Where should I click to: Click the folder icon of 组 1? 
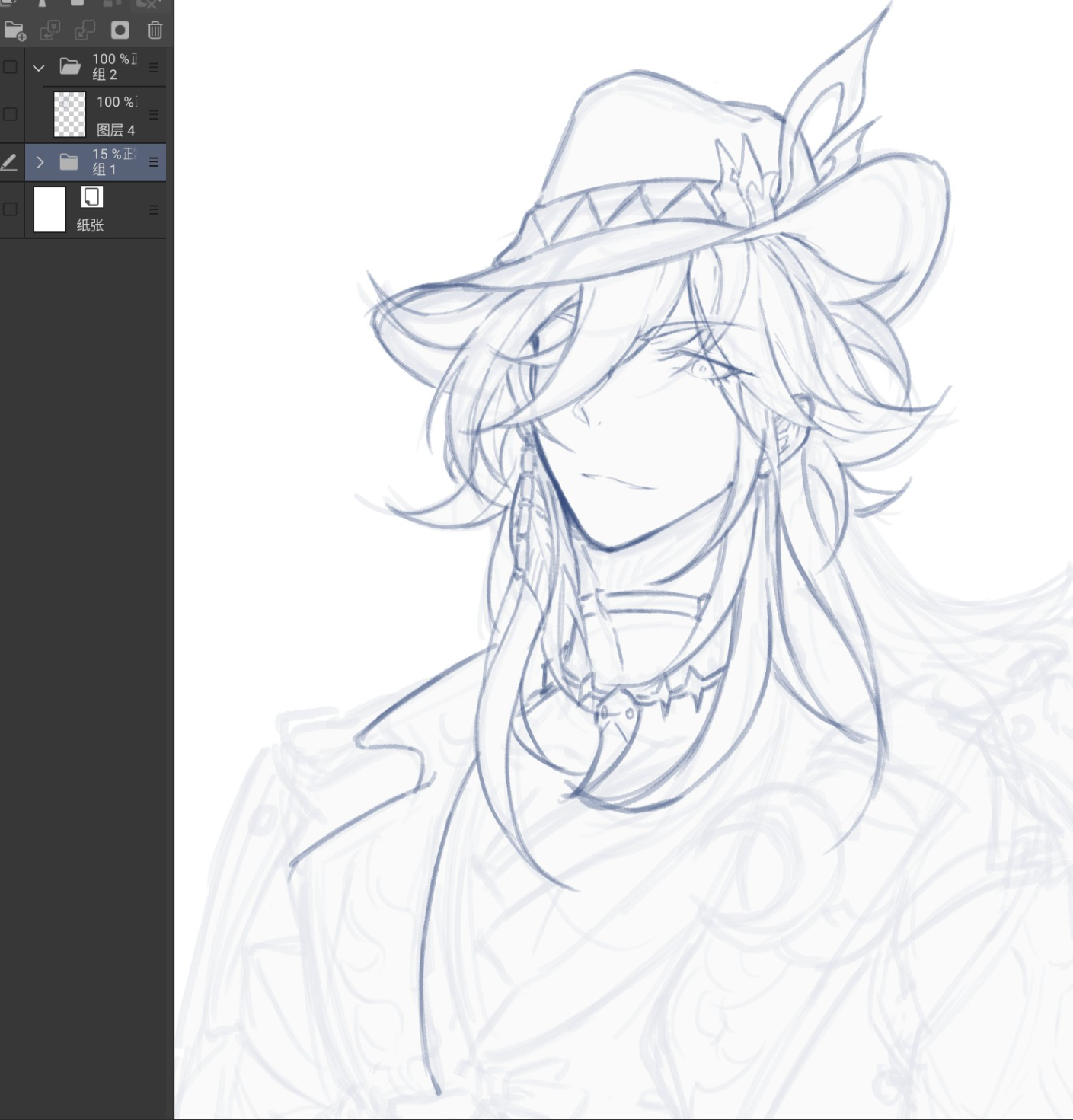coord(69,162)
